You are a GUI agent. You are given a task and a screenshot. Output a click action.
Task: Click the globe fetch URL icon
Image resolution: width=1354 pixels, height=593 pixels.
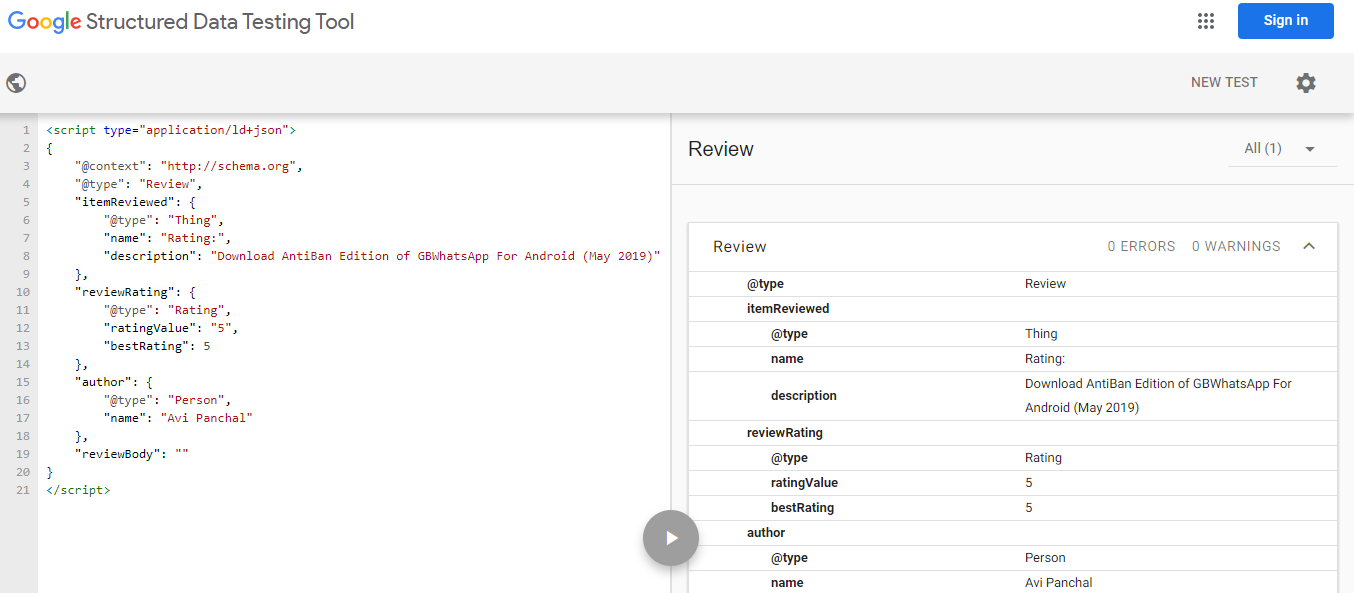16,83
